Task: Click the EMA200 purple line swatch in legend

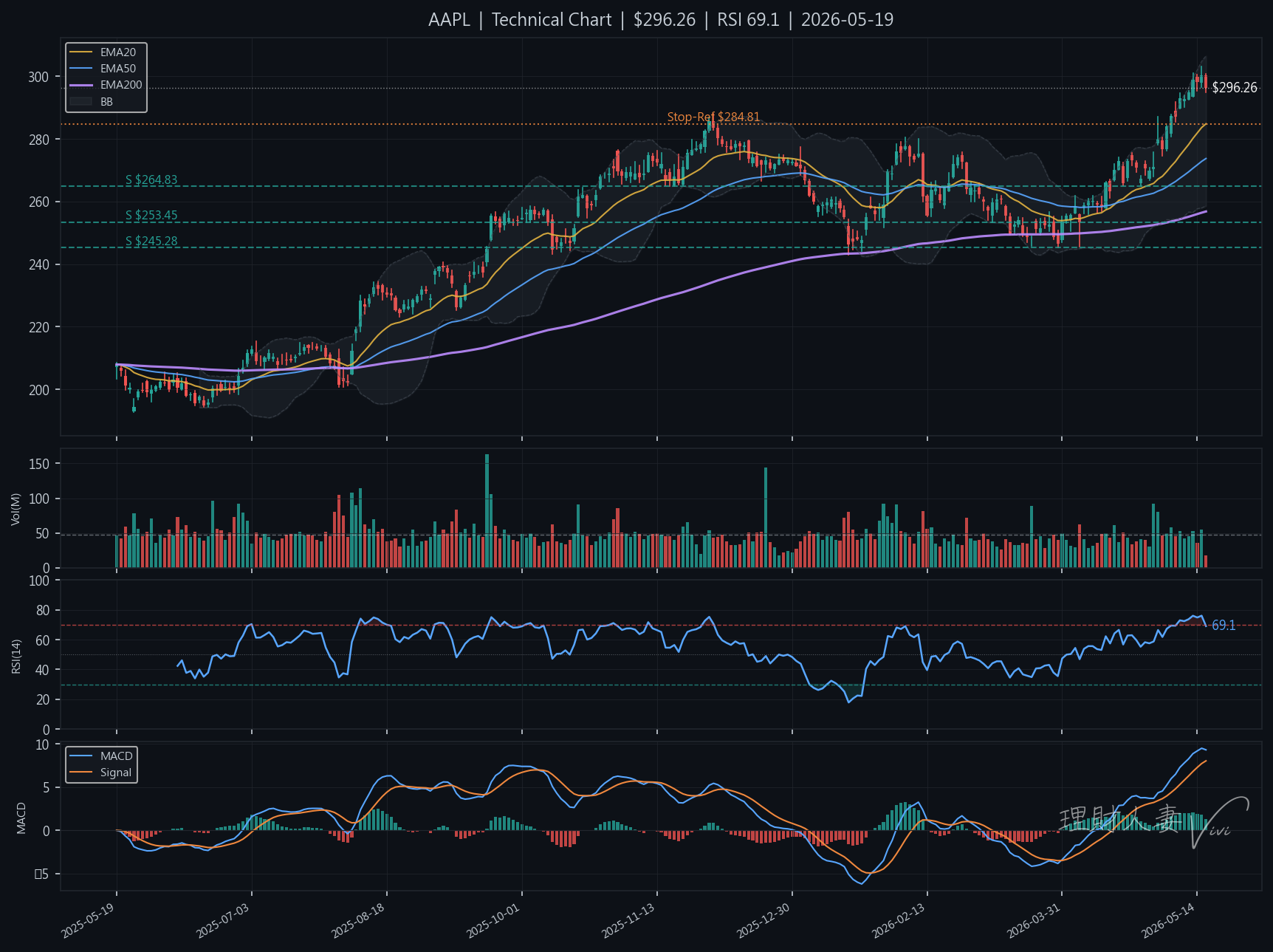Action: pos(80,85)
